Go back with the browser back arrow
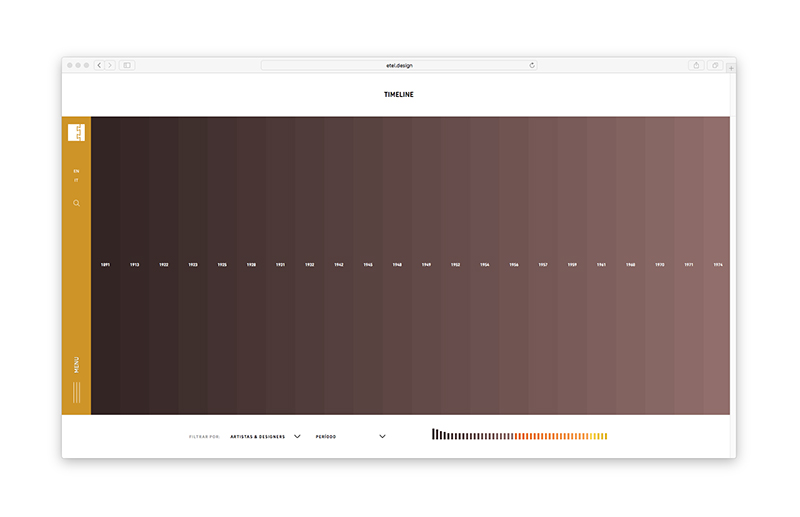Screen dimensions: 800x517 pos(99,65)
